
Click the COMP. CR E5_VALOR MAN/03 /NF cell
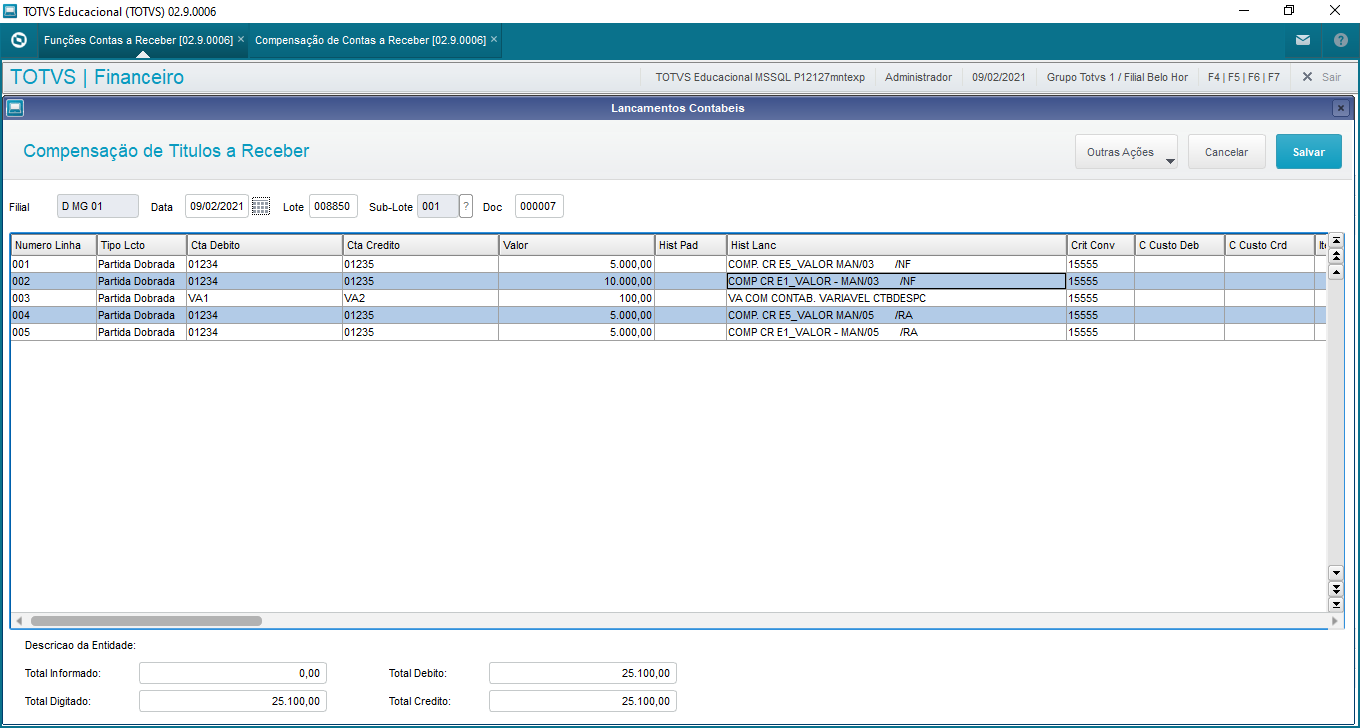tap(896, 264)
